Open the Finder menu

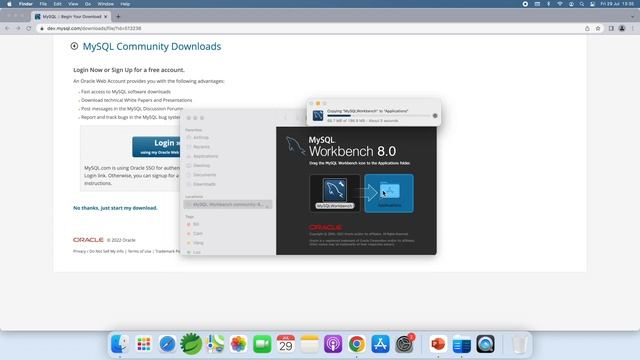[26, 4]
